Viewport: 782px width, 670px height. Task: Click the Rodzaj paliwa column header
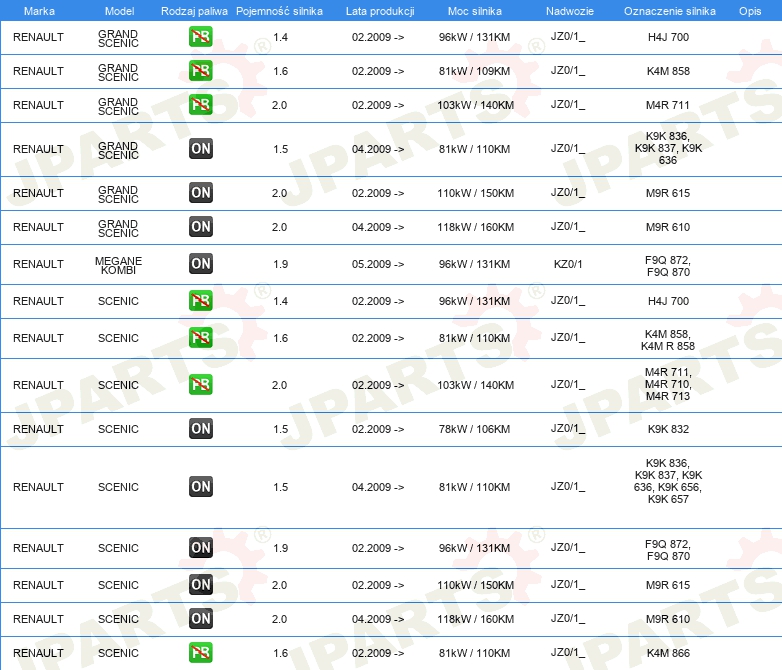194,11
